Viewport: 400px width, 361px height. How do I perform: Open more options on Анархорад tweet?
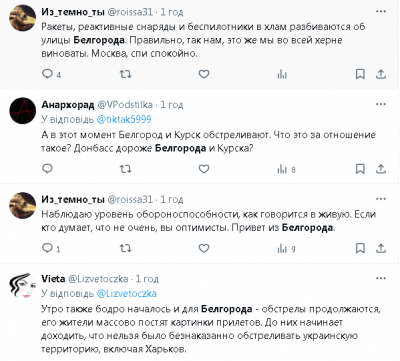pyautogui.click(x=381, y=104)
